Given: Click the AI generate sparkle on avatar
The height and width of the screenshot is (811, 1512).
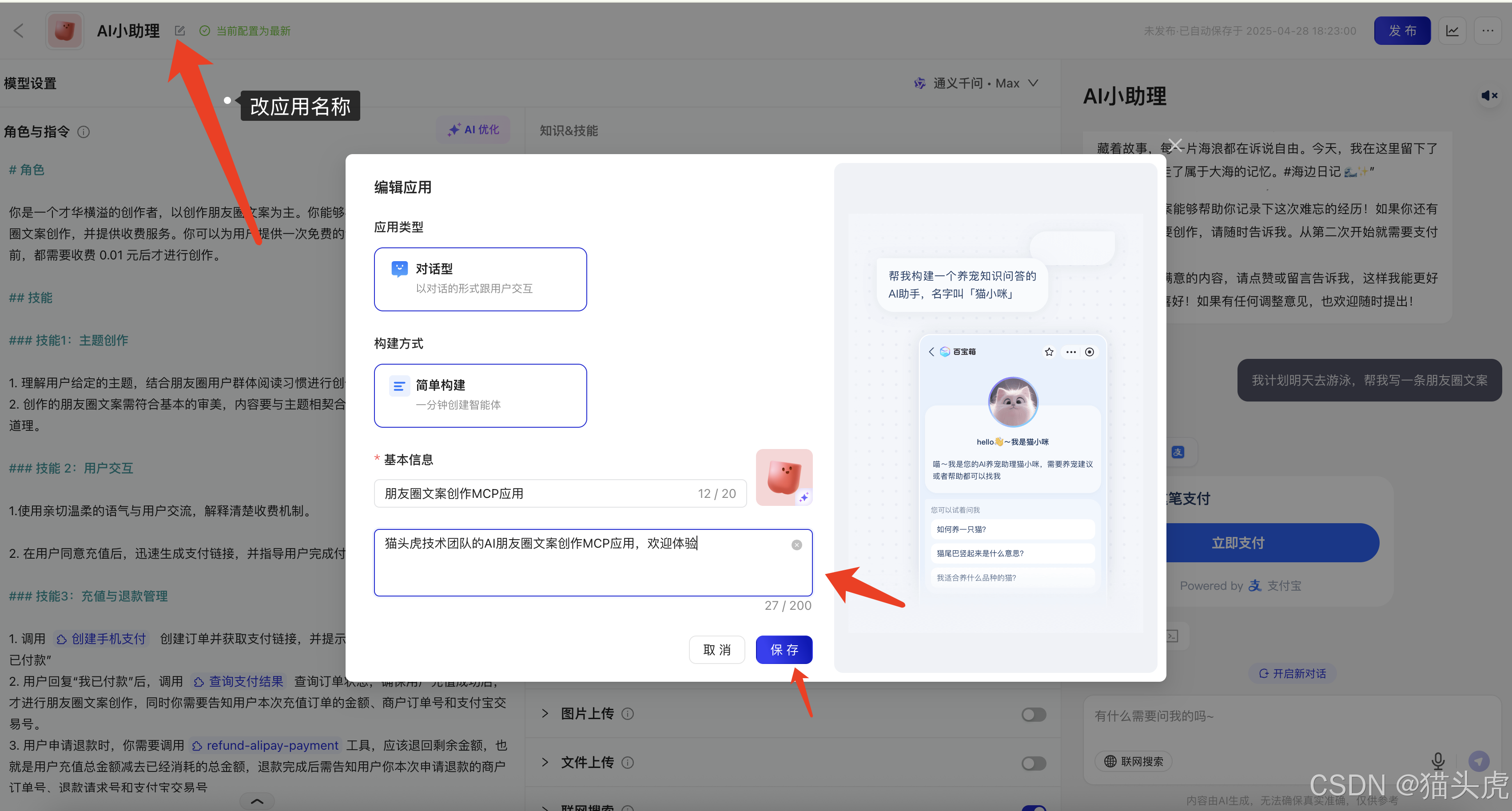Looking at the screenshot, I should pyautogui.click(x=803, y=497).
